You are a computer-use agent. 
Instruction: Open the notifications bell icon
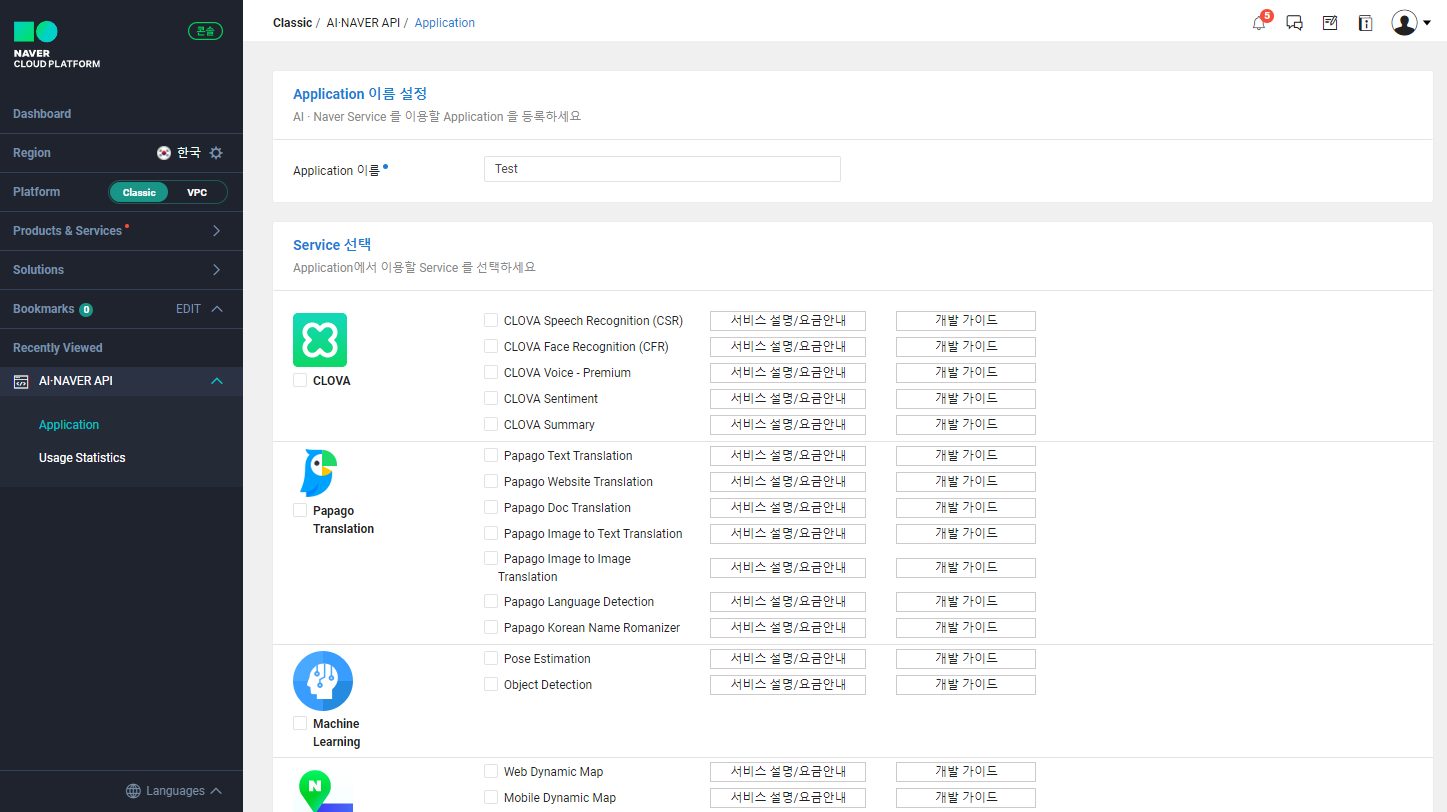1259,23
